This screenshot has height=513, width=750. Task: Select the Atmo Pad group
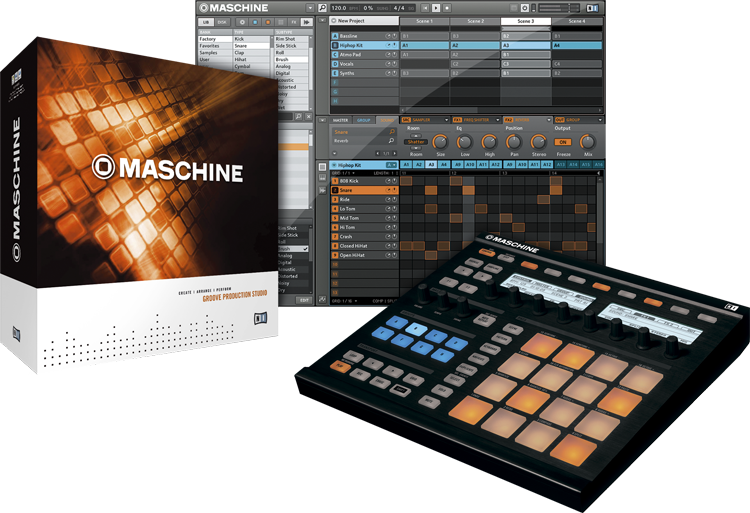point(364,55)
